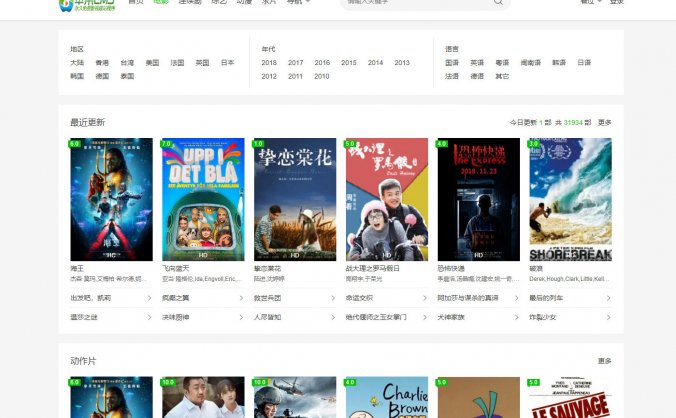
Task: Open the chevron beside 出发吧，凯莉
Action: pyautogui.click(x=149, y=298)
